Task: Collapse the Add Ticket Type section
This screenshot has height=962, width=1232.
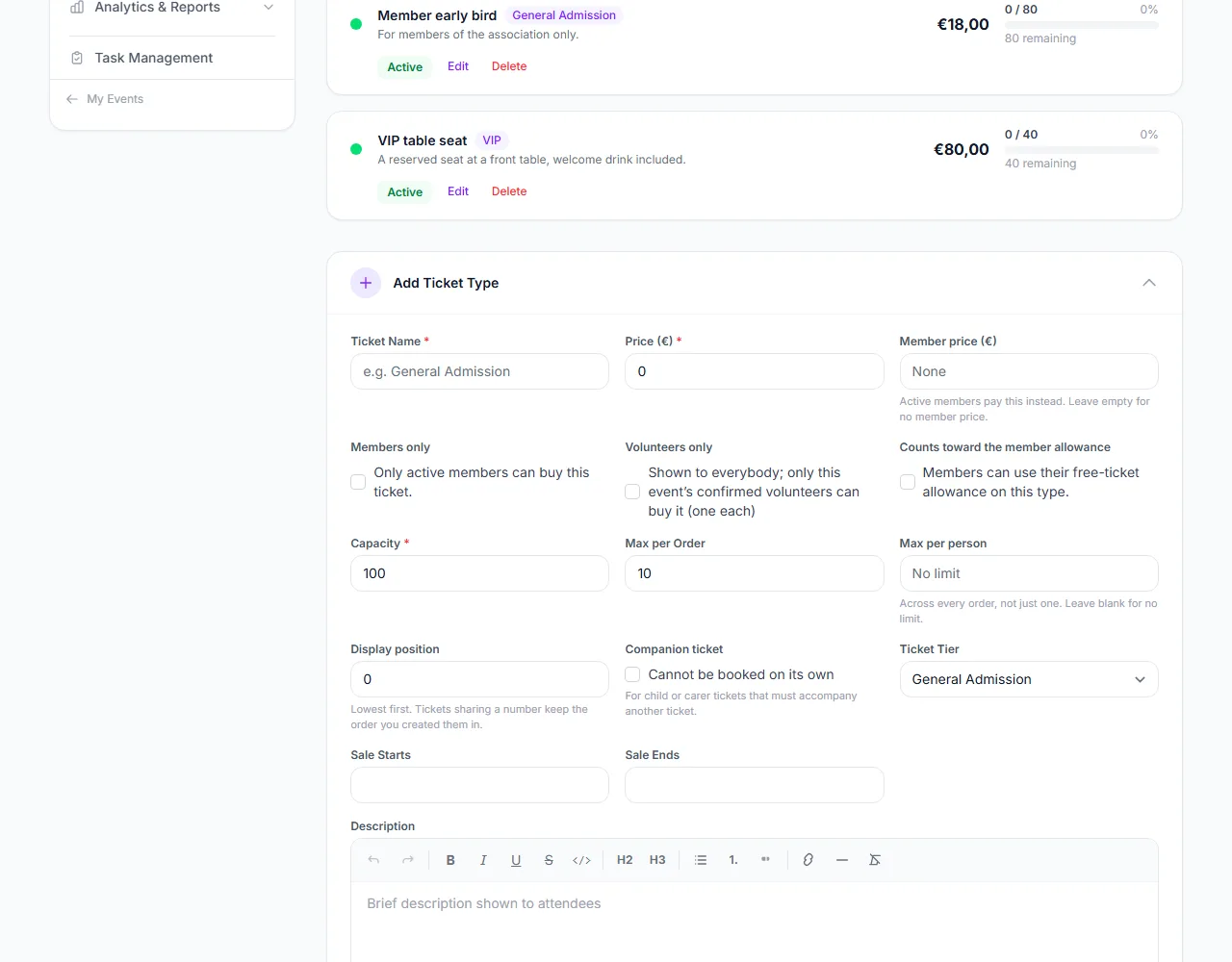Action: point(1149,283)
